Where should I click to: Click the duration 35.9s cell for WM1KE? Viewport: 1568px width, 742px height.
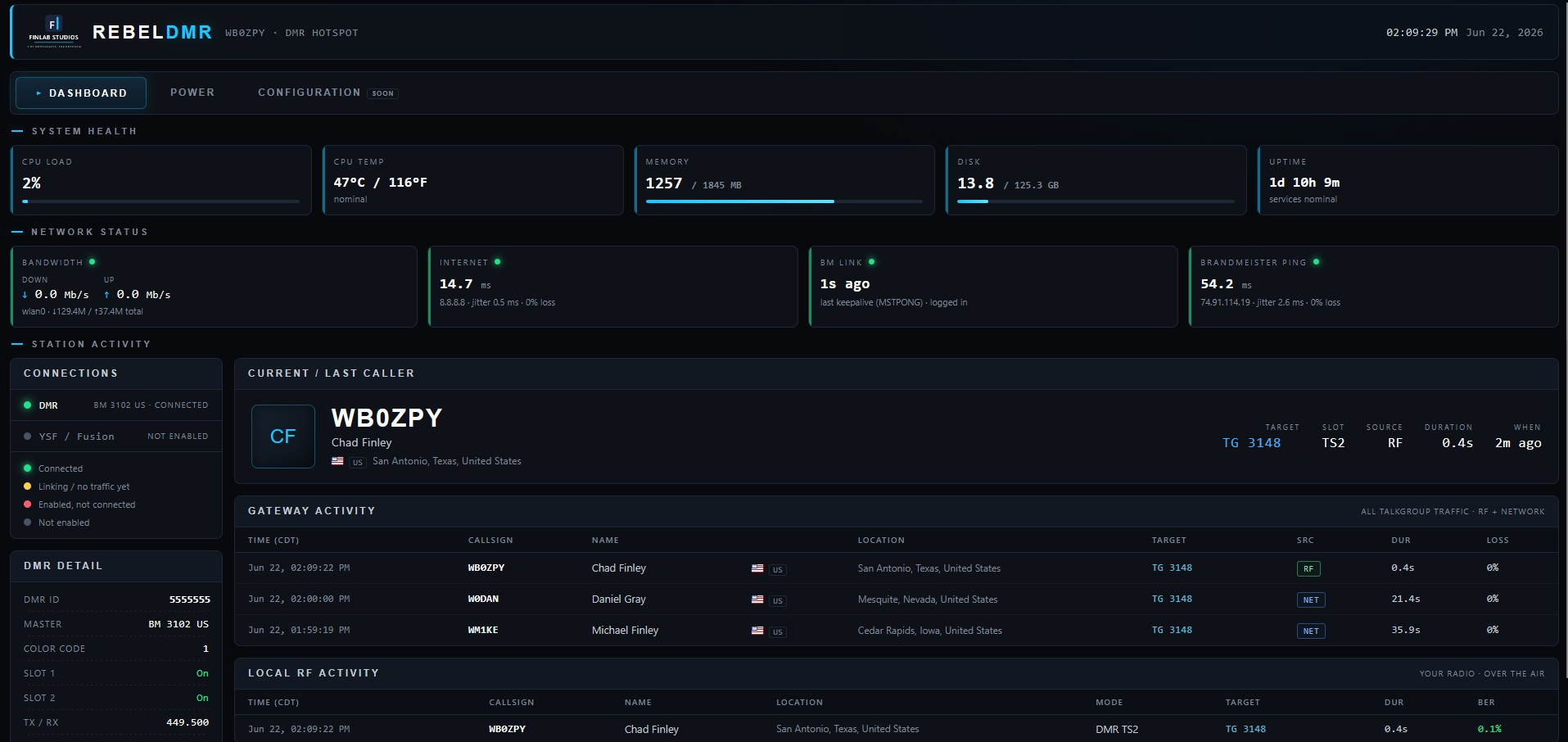tap(1406, 630)
